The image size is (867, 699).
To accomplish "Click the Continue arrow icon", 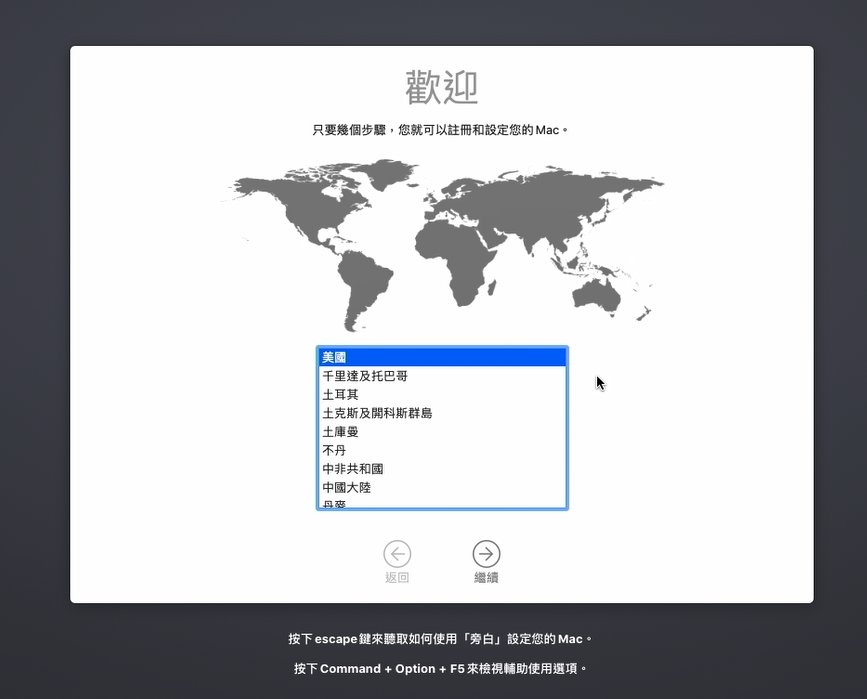I will [x=486, y=553].
